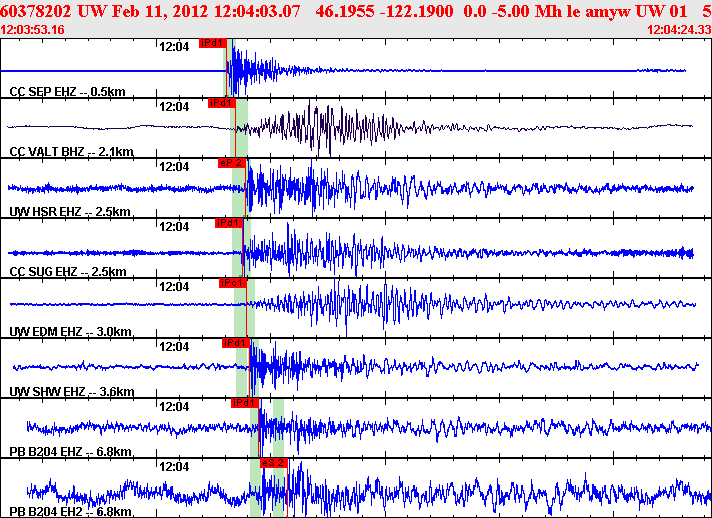Select the eS 2 pick flag on PB B204 EH2 trace
This screenshot has height=518, width=712.
coord(273,463)
